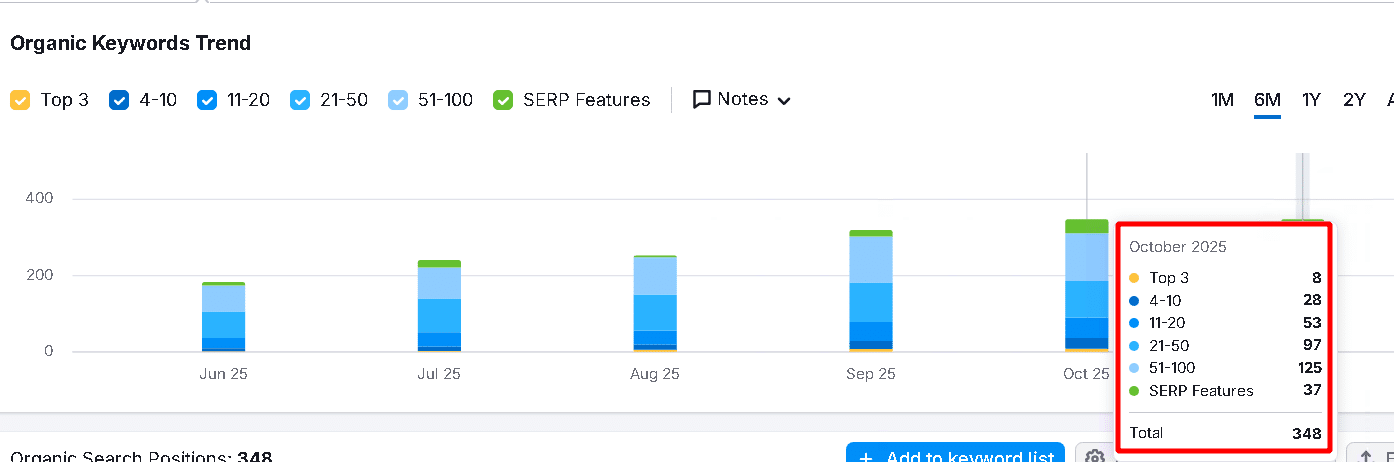Click the Jun 25 stacked bar
The height and width of the screenshot is (462, 1394).
(223, 317)
